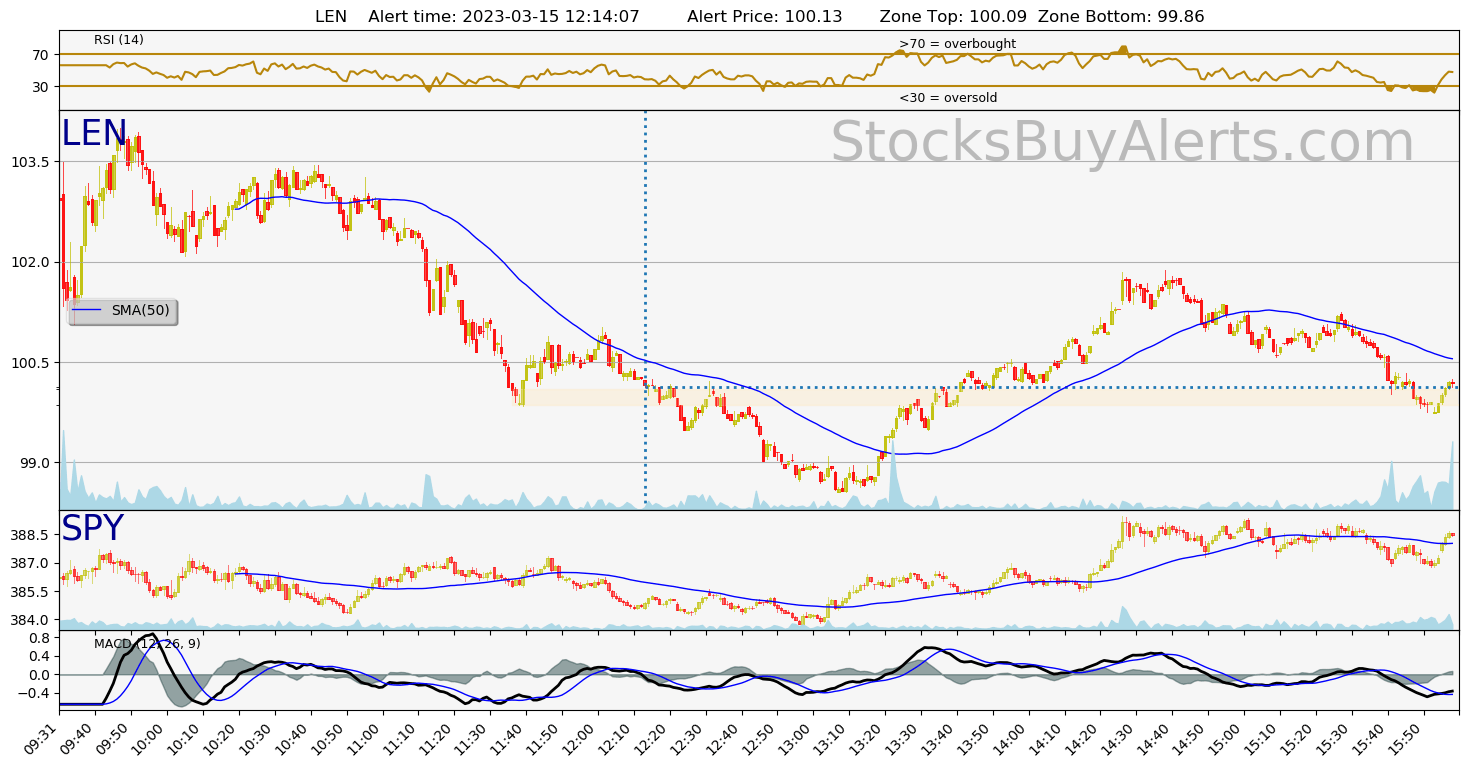
Task: Click the MACD 0.4 axis label
Action: pos(40,656)
